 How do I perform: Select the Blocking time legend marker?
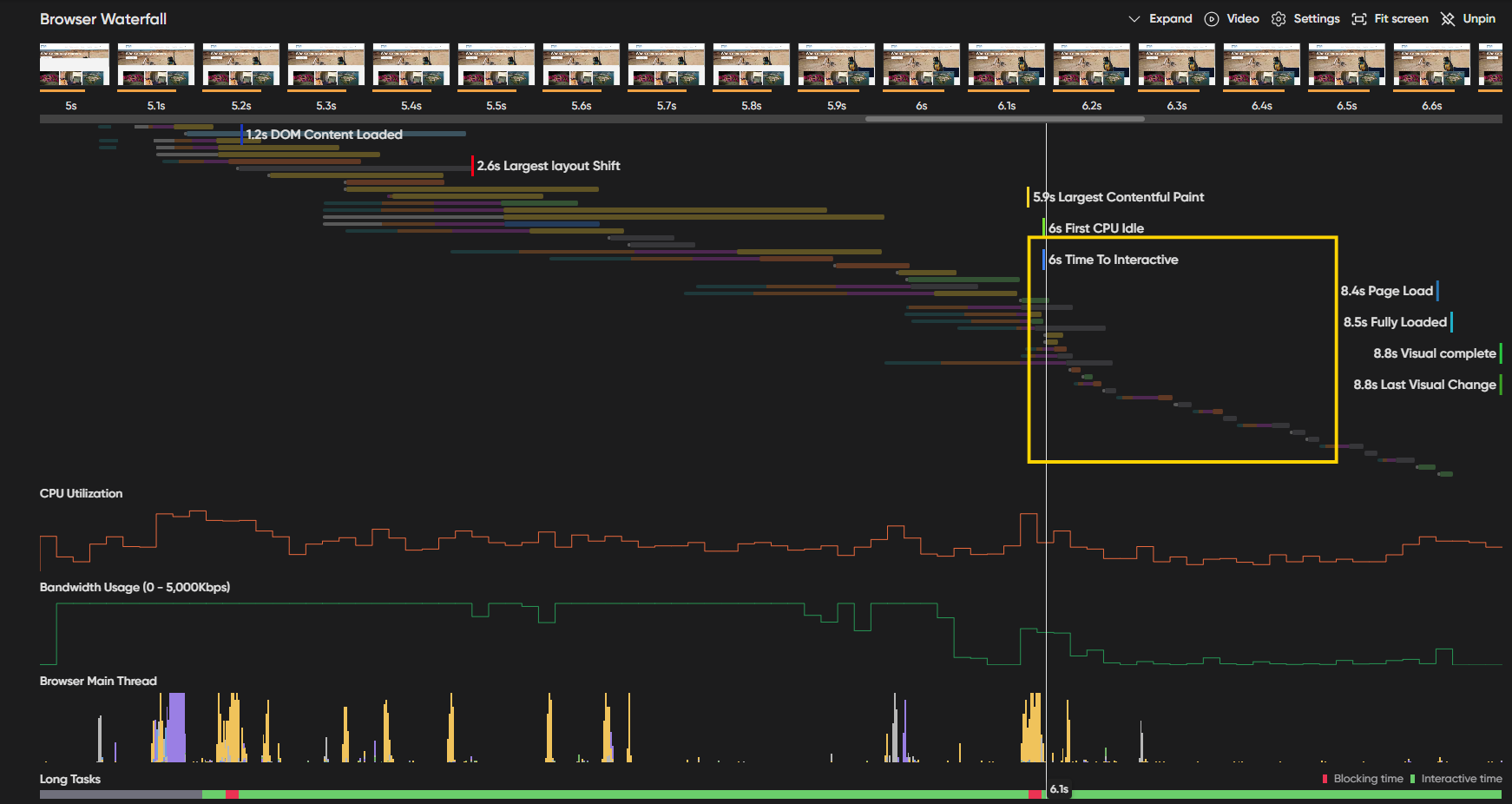(x=1324, y=779)
